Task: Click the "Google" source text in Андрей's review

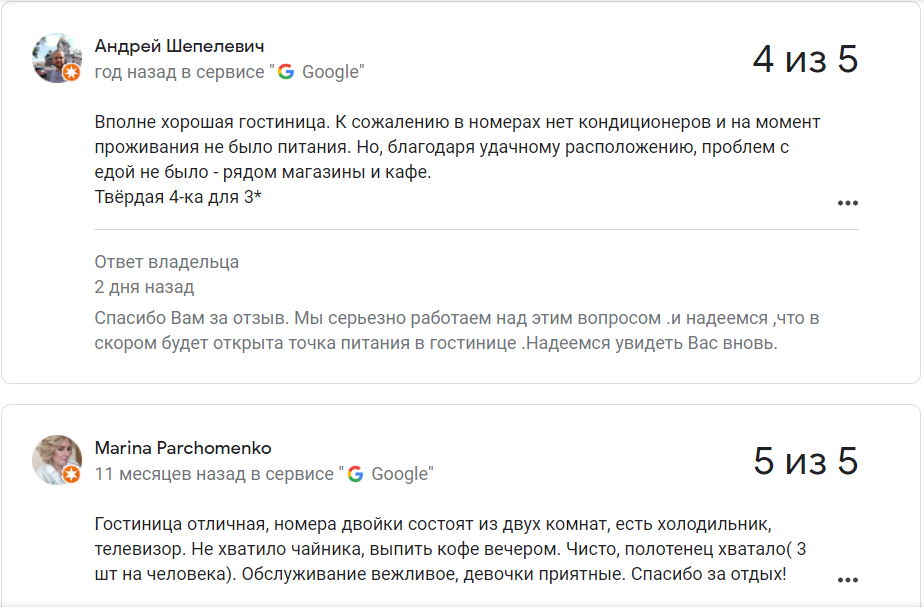Action: 330,72
